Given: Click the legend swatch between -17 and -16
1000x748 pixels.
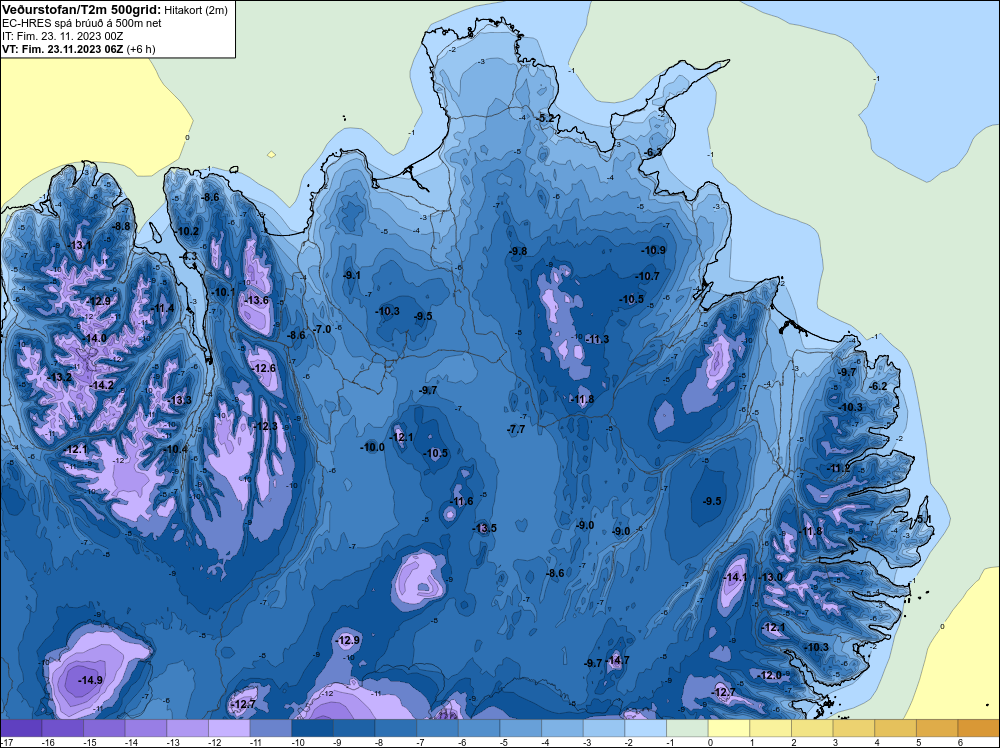Looking at the screenshot, I should tap(21, 728).
